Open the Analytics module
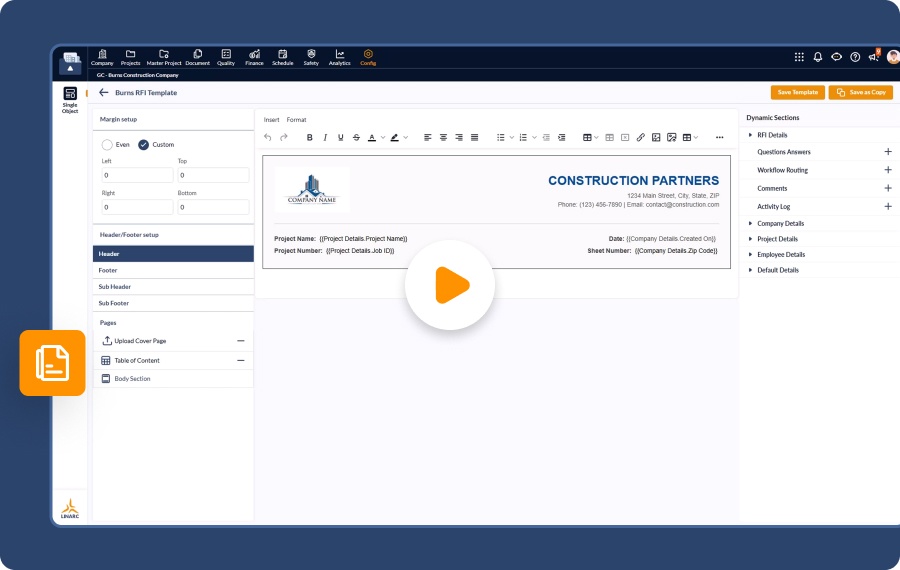This screenshot has height=570, width=900. pos(340,57)
